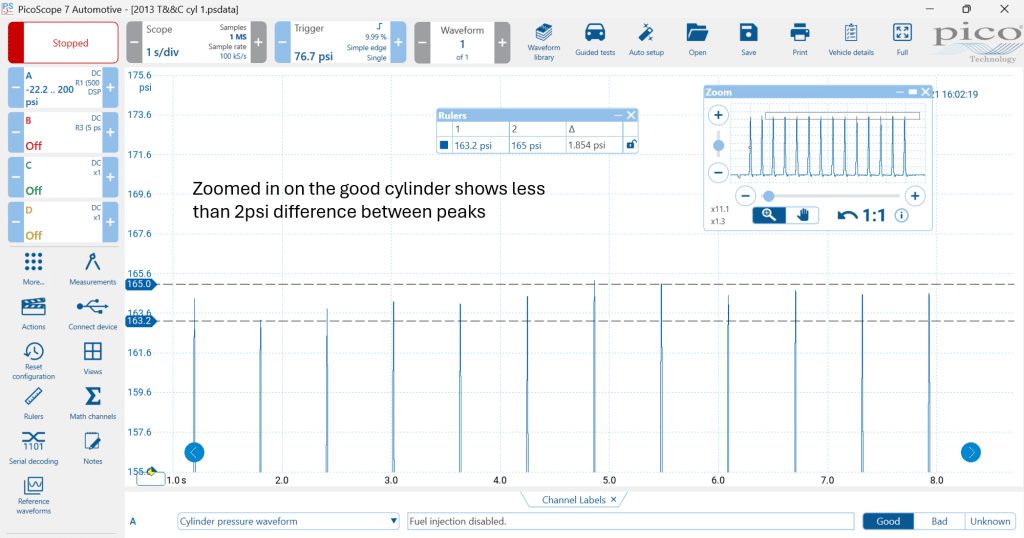
Task: Select the zoom magnifier tool in Zoom panel
Action: click(x=769, y=215)
